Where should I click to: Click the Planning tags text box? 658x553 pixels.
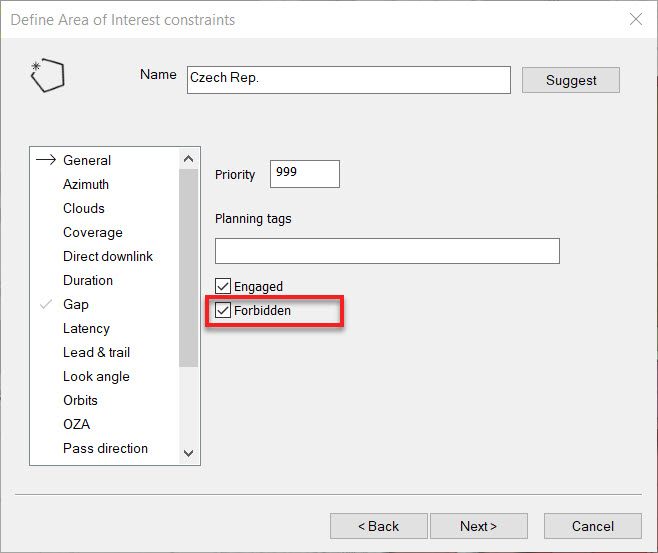click(387, 250)
